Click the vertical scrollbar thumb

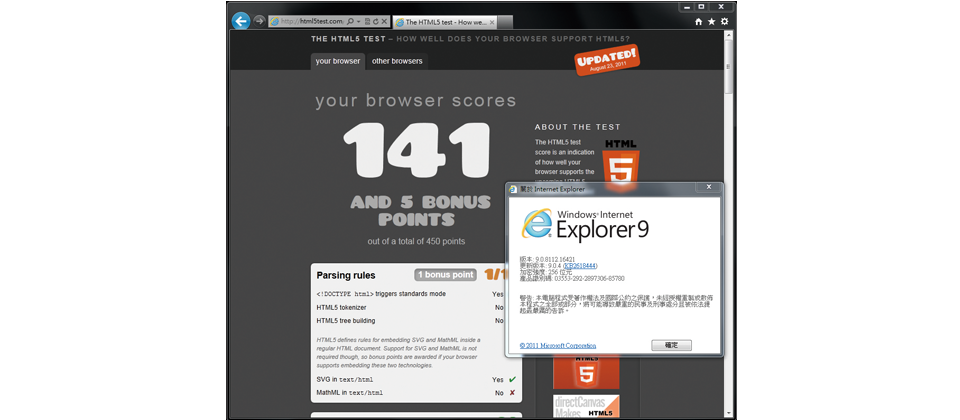pyautogui.click(x=728, y=67)
